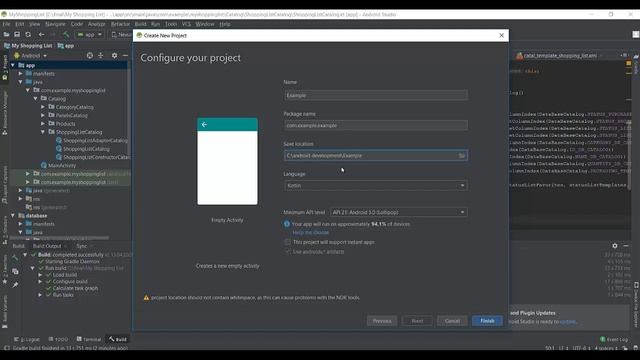Click the Build window gear settings icon
640x360 pixels.
[615, 246]
